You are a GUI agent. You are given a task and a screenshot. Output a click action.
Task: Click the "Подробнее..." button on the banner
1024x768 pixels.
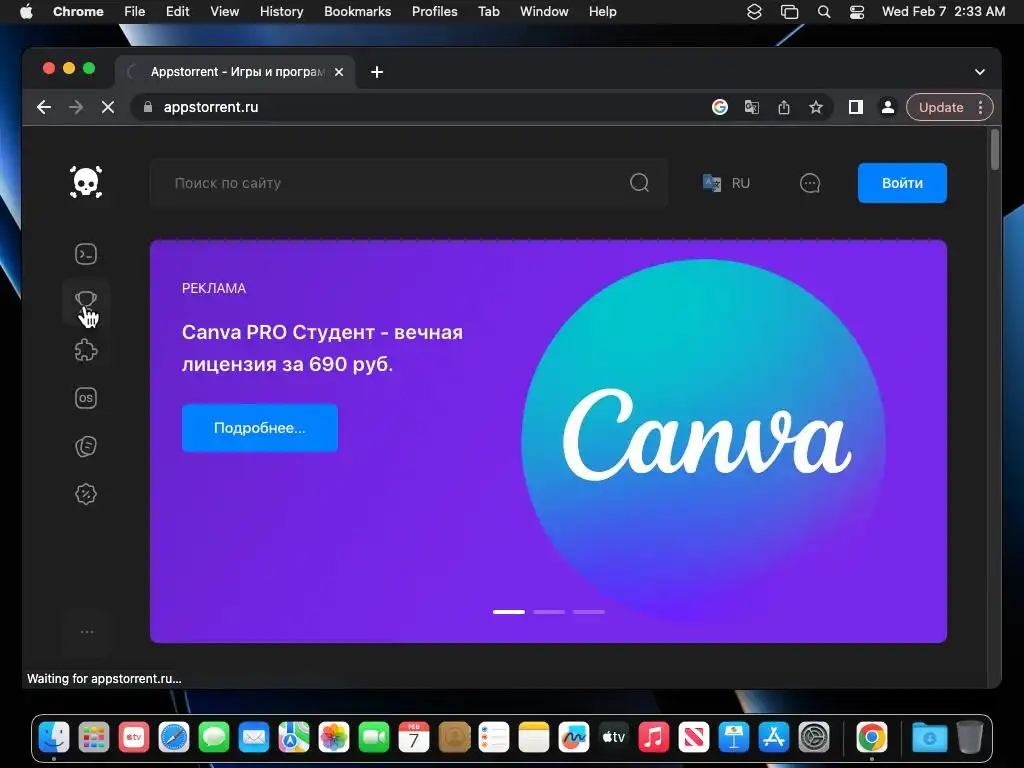click(260, 428)
